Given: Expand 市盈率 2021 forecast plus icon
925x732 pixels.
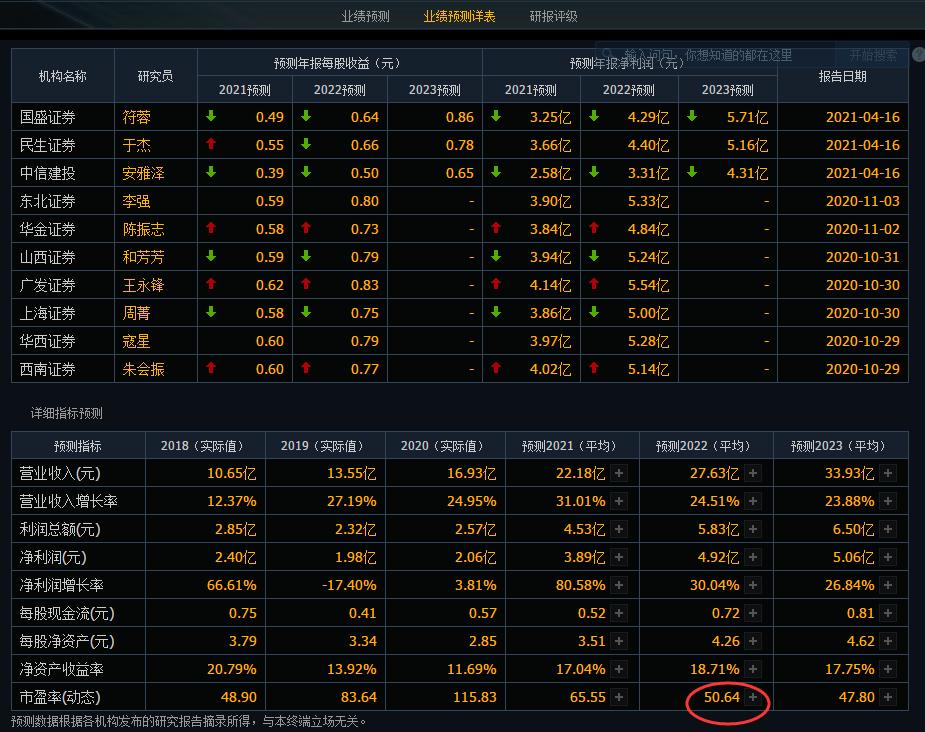Looking at the screenshot, I should pyautogui.click(x=619, y=697).
